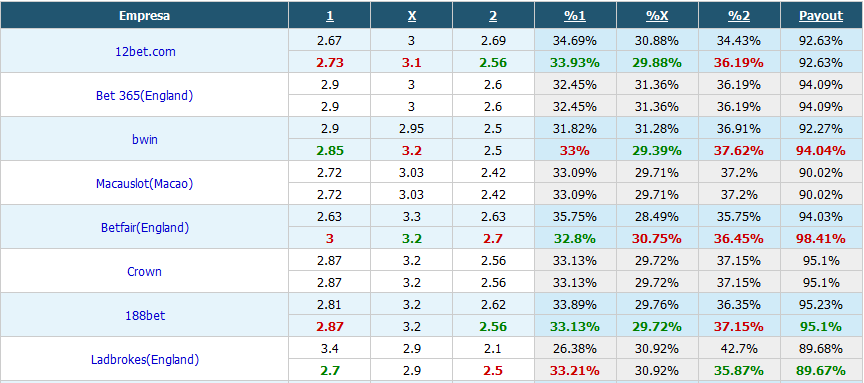
Task: Sort by column header 1
Action: click(x=330, y=16)
